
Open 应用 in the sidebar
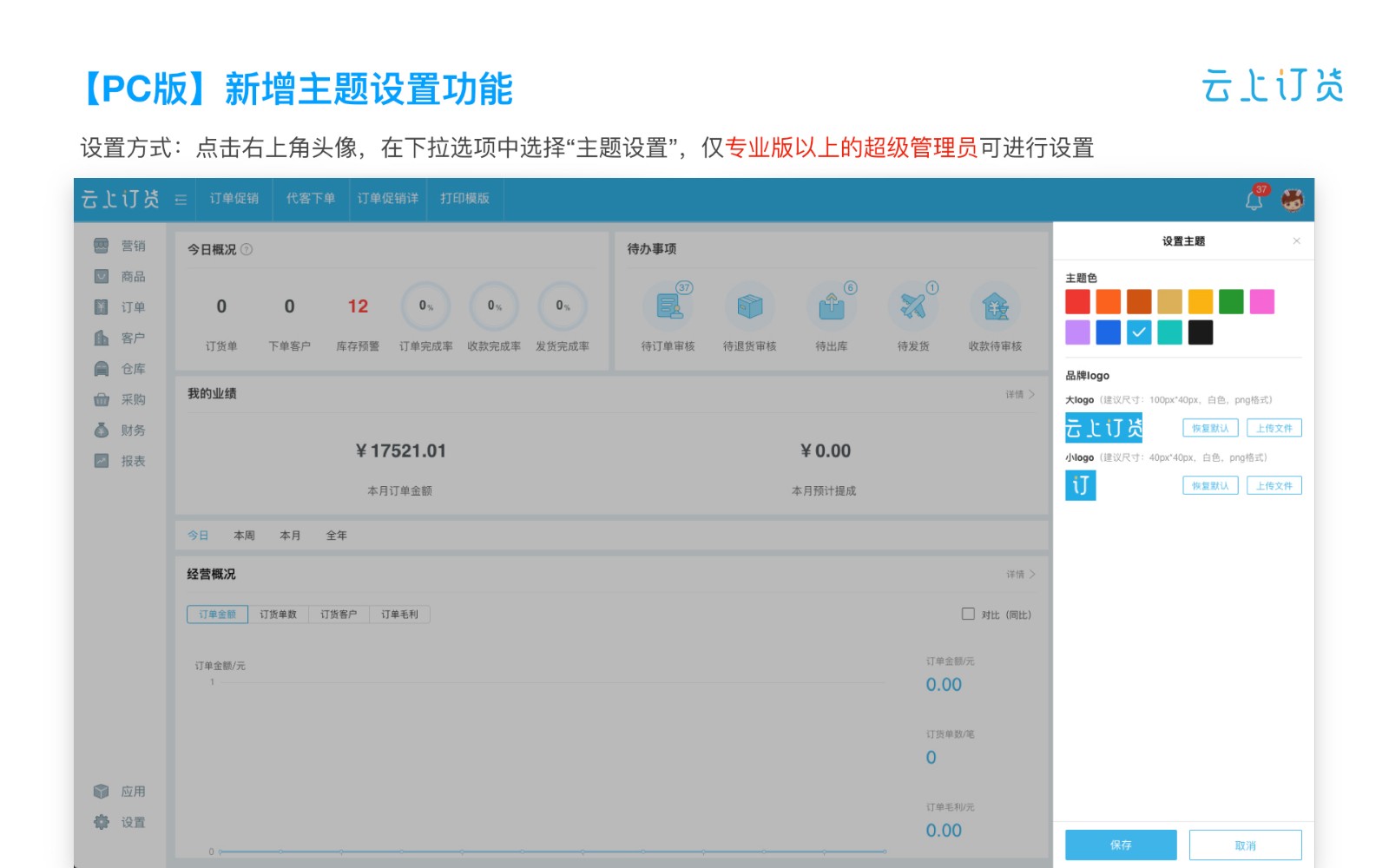click(x=120, y=792)
